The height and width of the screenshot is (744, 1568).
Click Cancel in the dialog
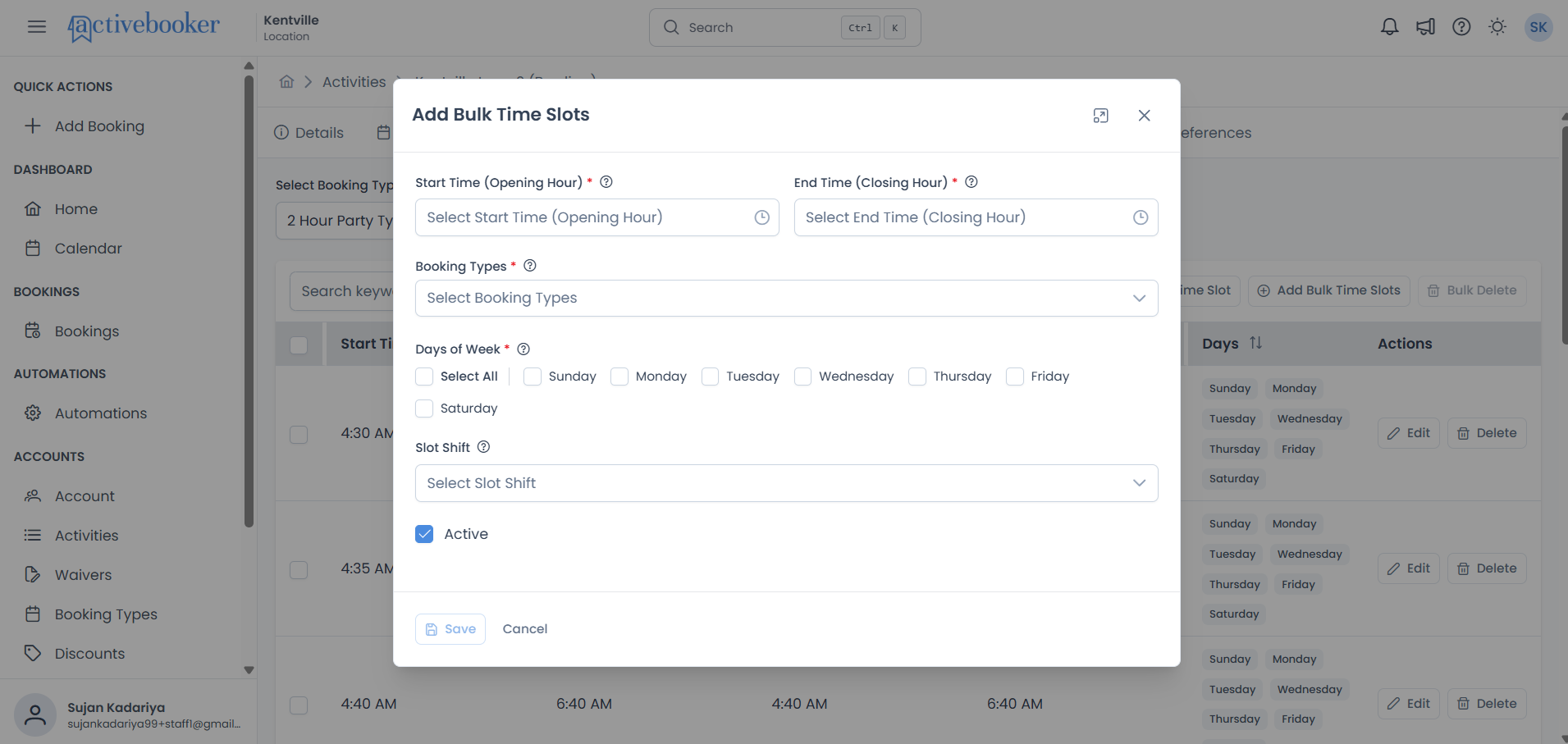(x=525, y=629)
